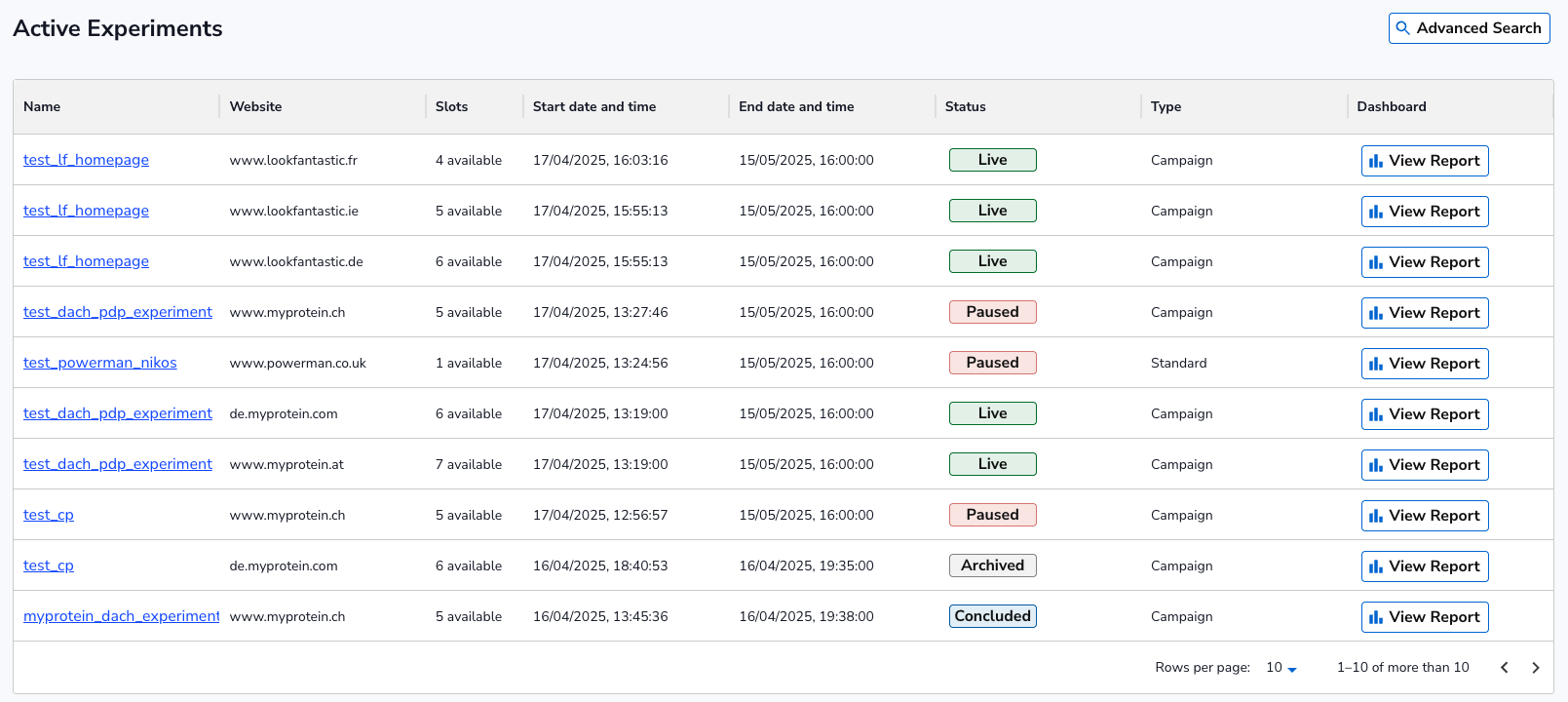Click the Concluded status badge
Viewport: 1568px width, 702px height.
[x=992, y=616]
